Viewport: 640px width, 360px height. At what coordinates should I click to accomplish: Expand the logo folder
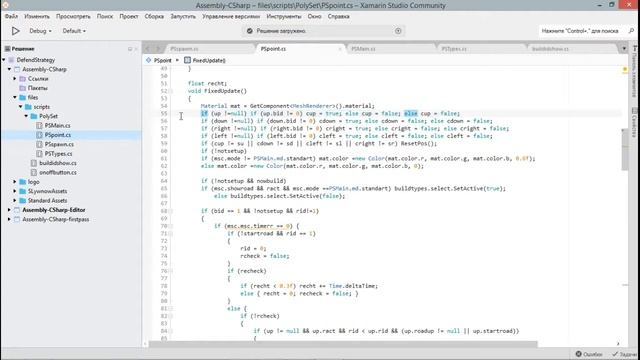pos(15,182)
